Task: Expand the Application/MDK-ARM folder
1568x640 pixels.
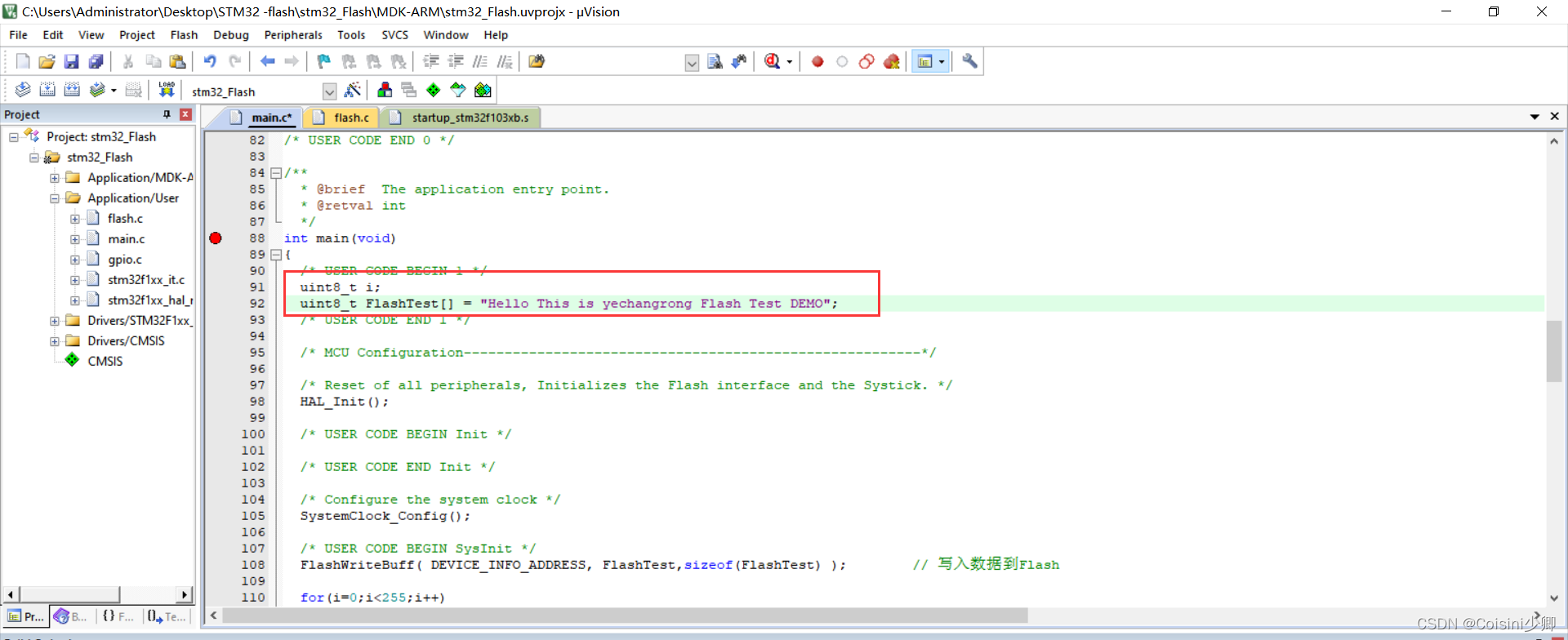Action: point(54,178)
